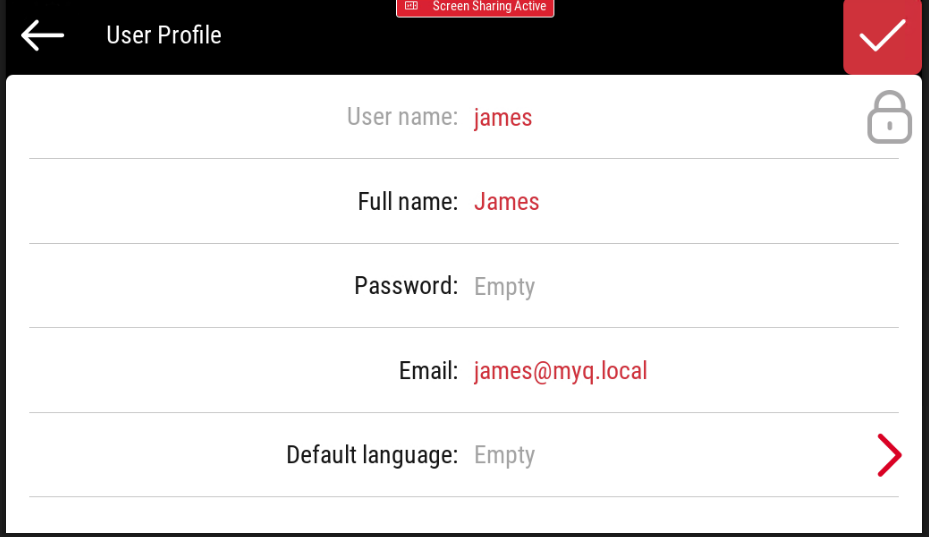Click the small screen sharing indicator icon
Screen dimensions: 929x537
point(411,7)
